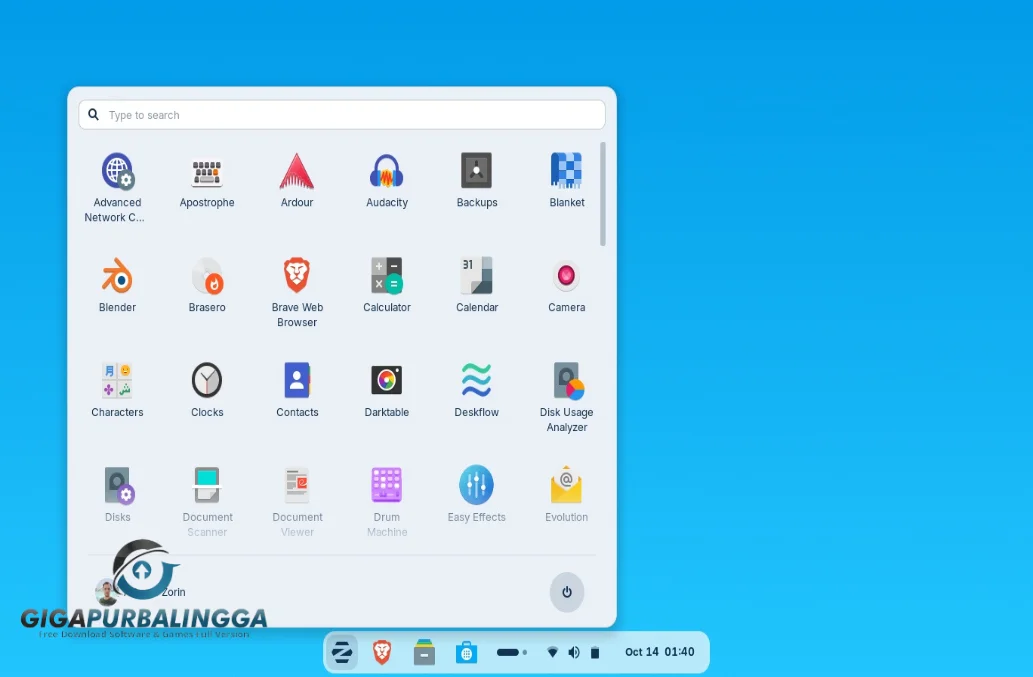
Task: Open Brave from the taskbar
Action: pyautogui.click(x=381, y=651)
